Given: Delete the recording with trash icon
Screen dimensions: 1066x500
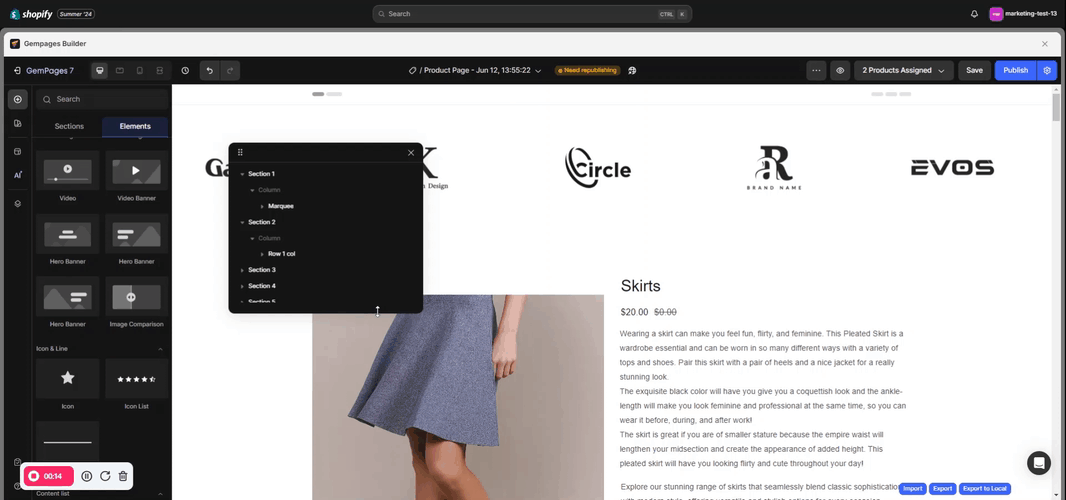Looking at the screenshot, I should (122, 477).
